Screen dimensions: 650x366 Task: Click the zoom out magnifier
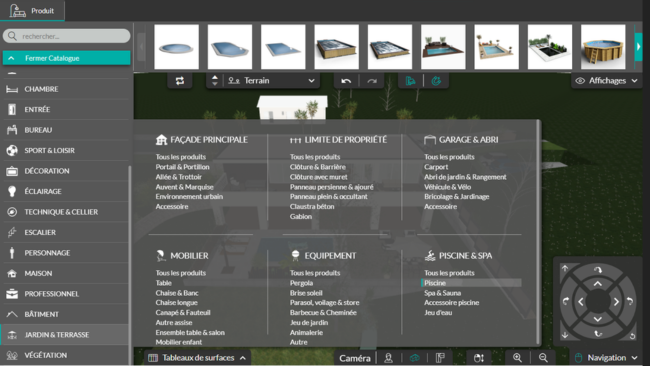[543, 358]
